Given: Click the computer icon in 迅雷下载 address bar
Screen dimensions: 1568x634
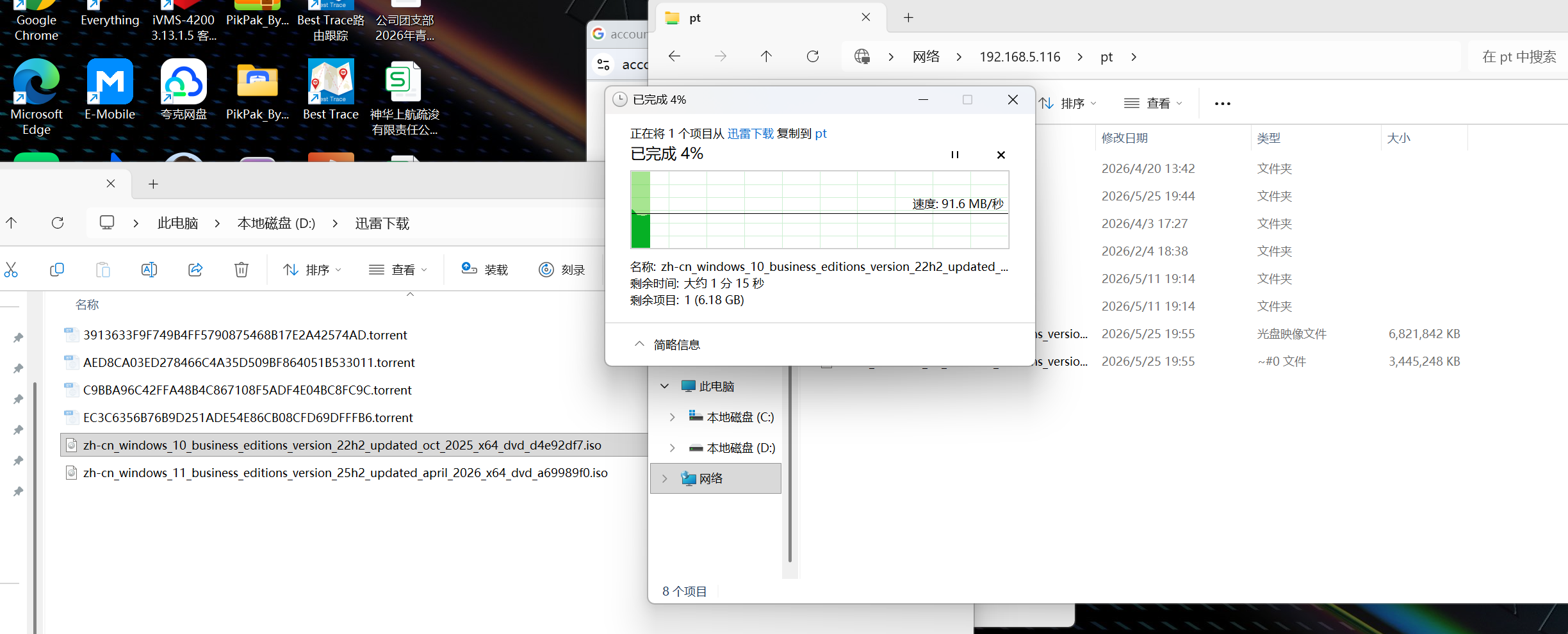Looking at the screenshot, I should click(107, 223).
